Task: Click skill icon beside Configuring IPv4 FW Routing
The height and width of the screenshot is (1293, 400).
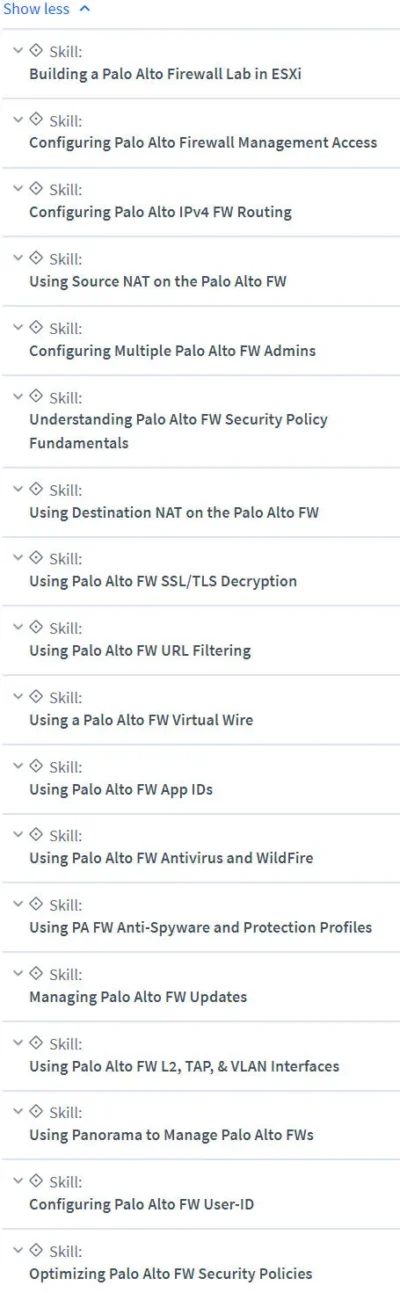Action: coord(37,188)
